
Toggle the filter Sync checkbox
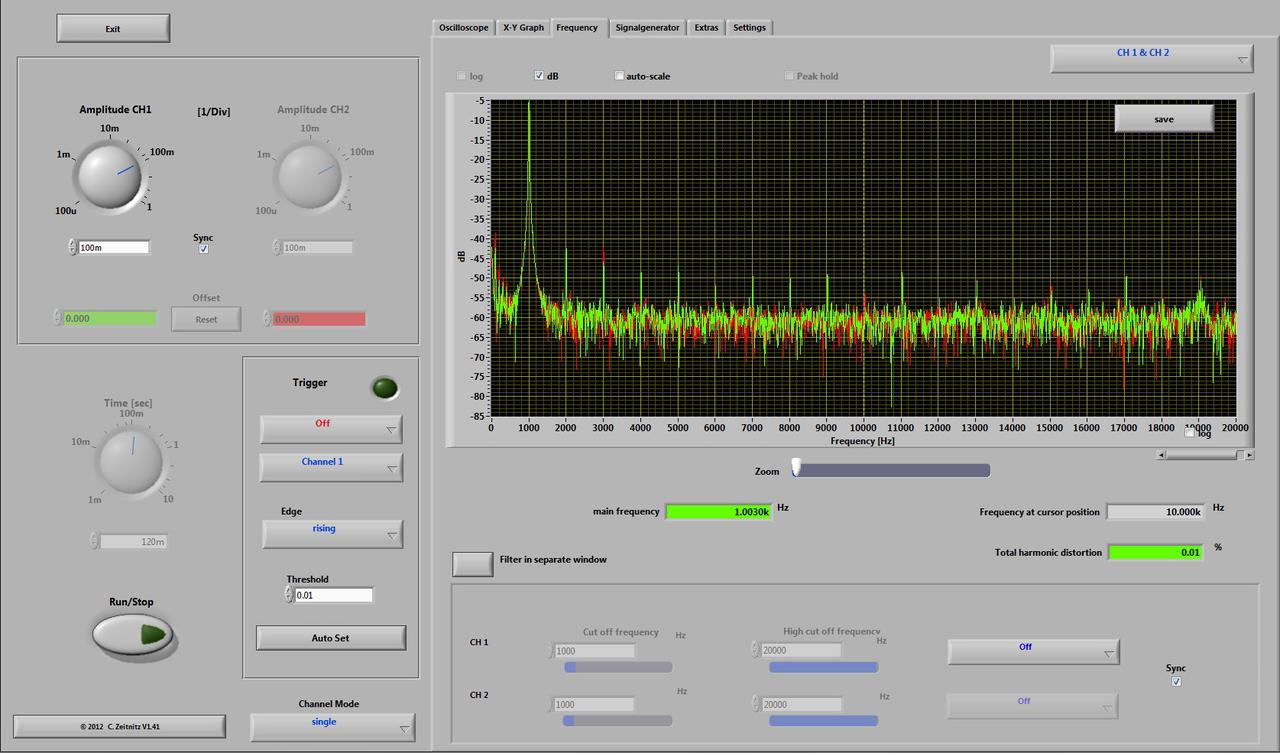click(1176, 682)
